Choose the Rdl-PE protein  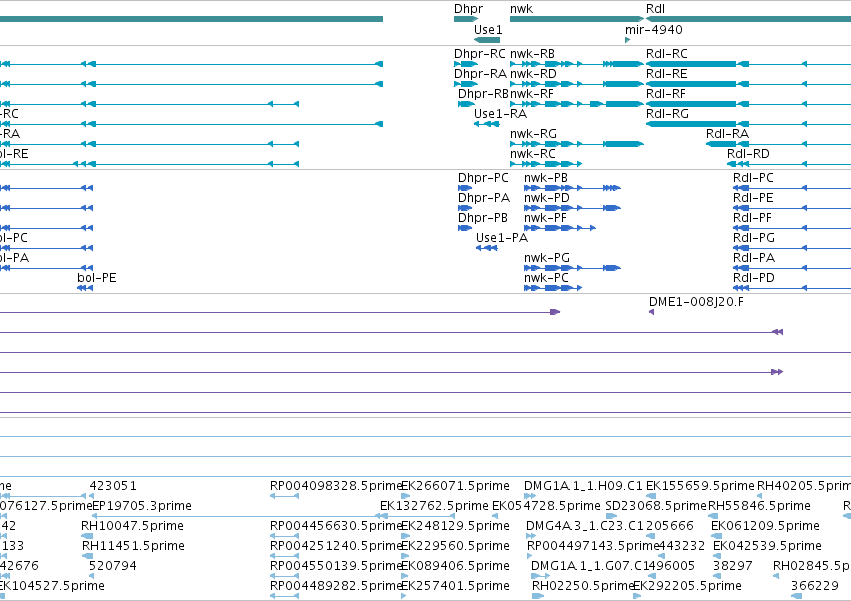pyautogui.click(x=792, y=208)
